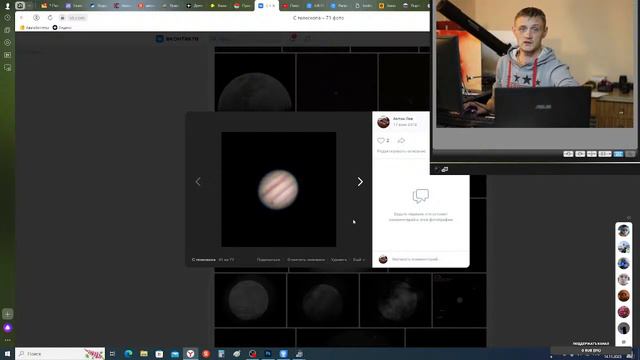Open Microsoft Store from the taskbar
The width and height of the screenshot is (640, 360).
159,353
